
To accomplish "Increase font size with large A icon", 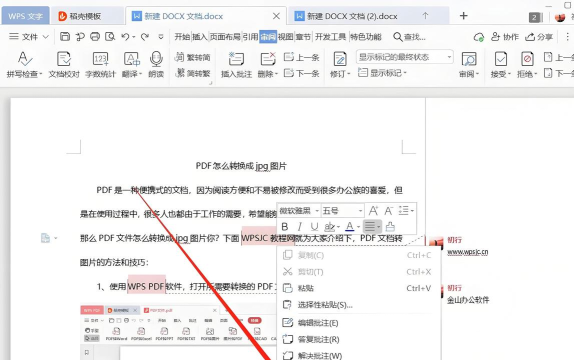I will tap(373, 211).
